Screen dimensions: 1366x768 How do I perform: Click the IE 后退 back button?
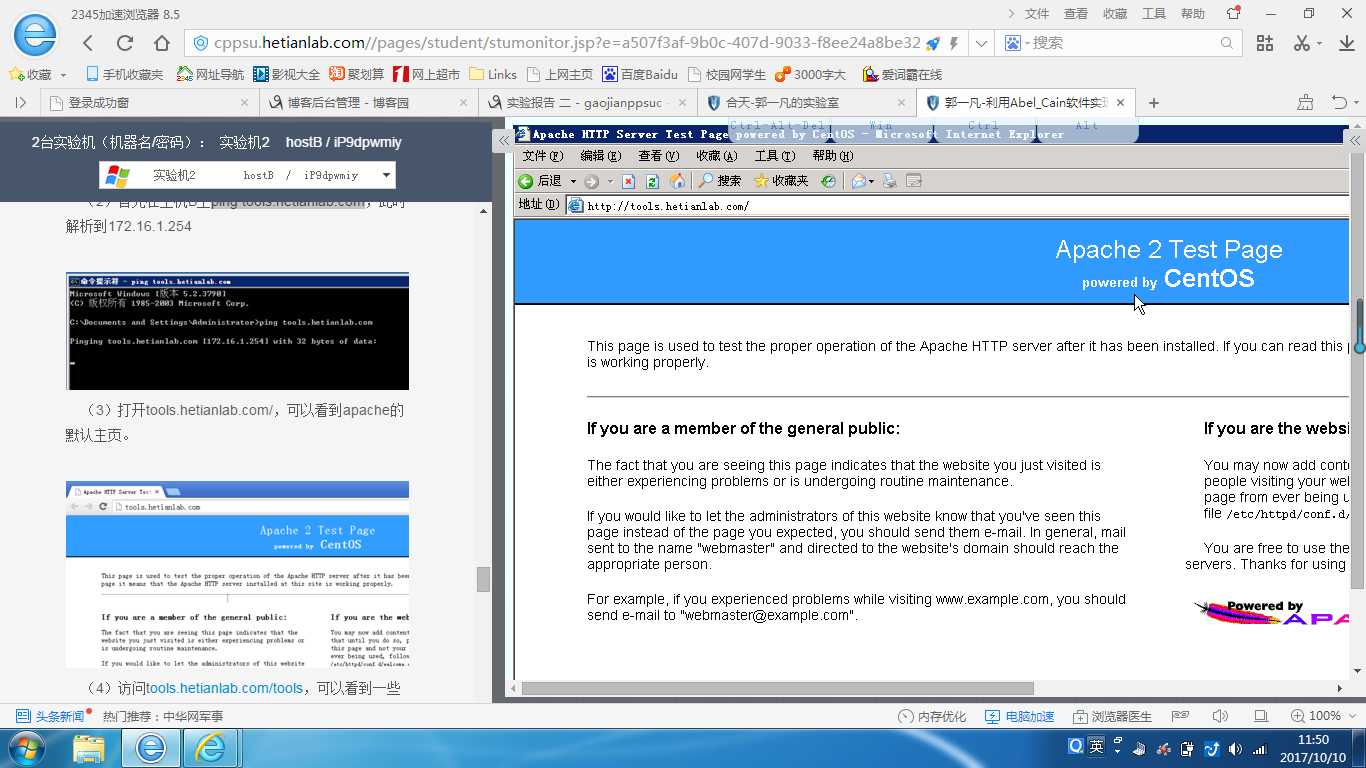540,181
